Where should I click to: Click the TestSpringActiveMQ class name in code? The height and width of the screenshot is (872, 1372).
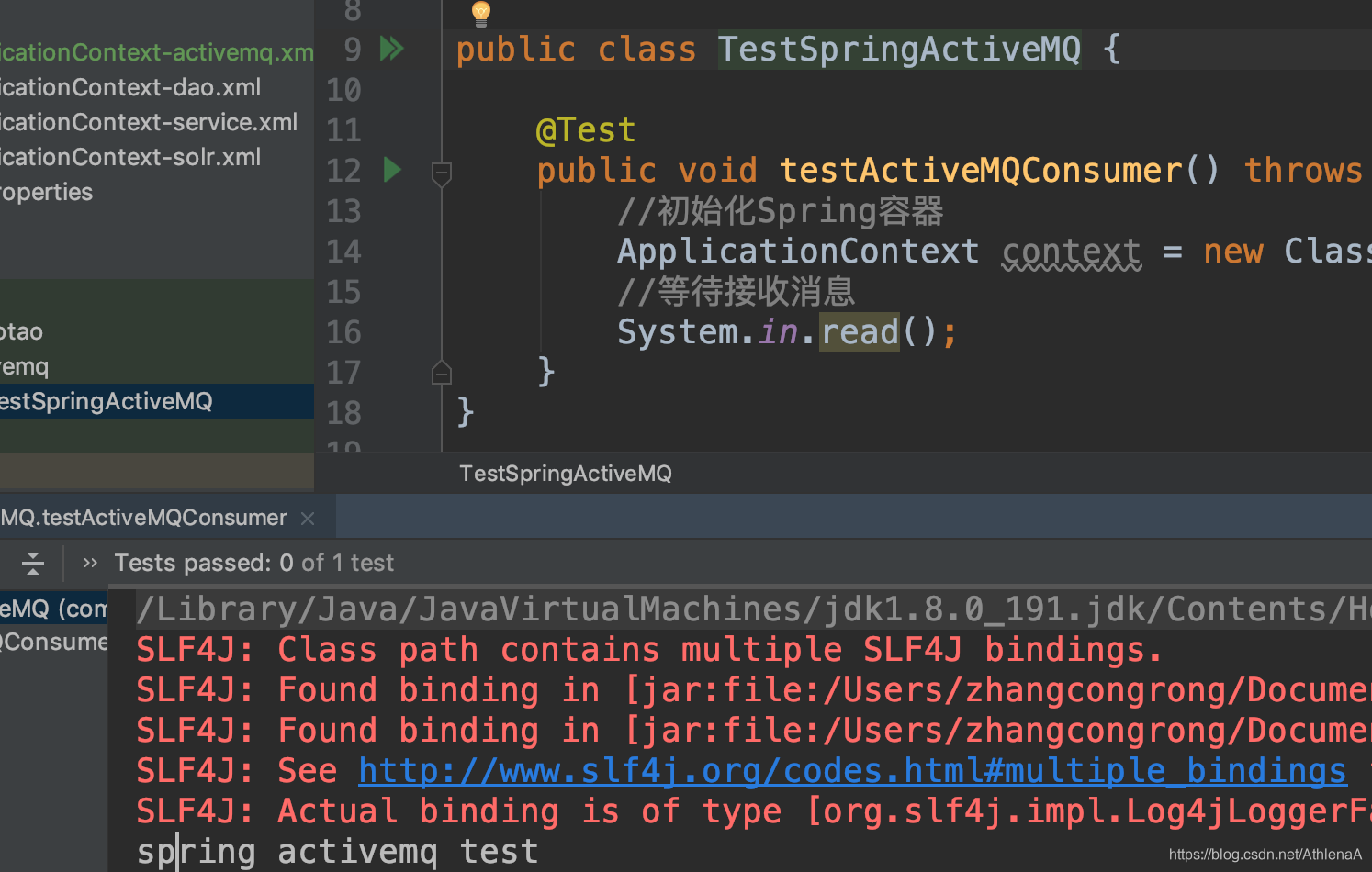point(899,50)
